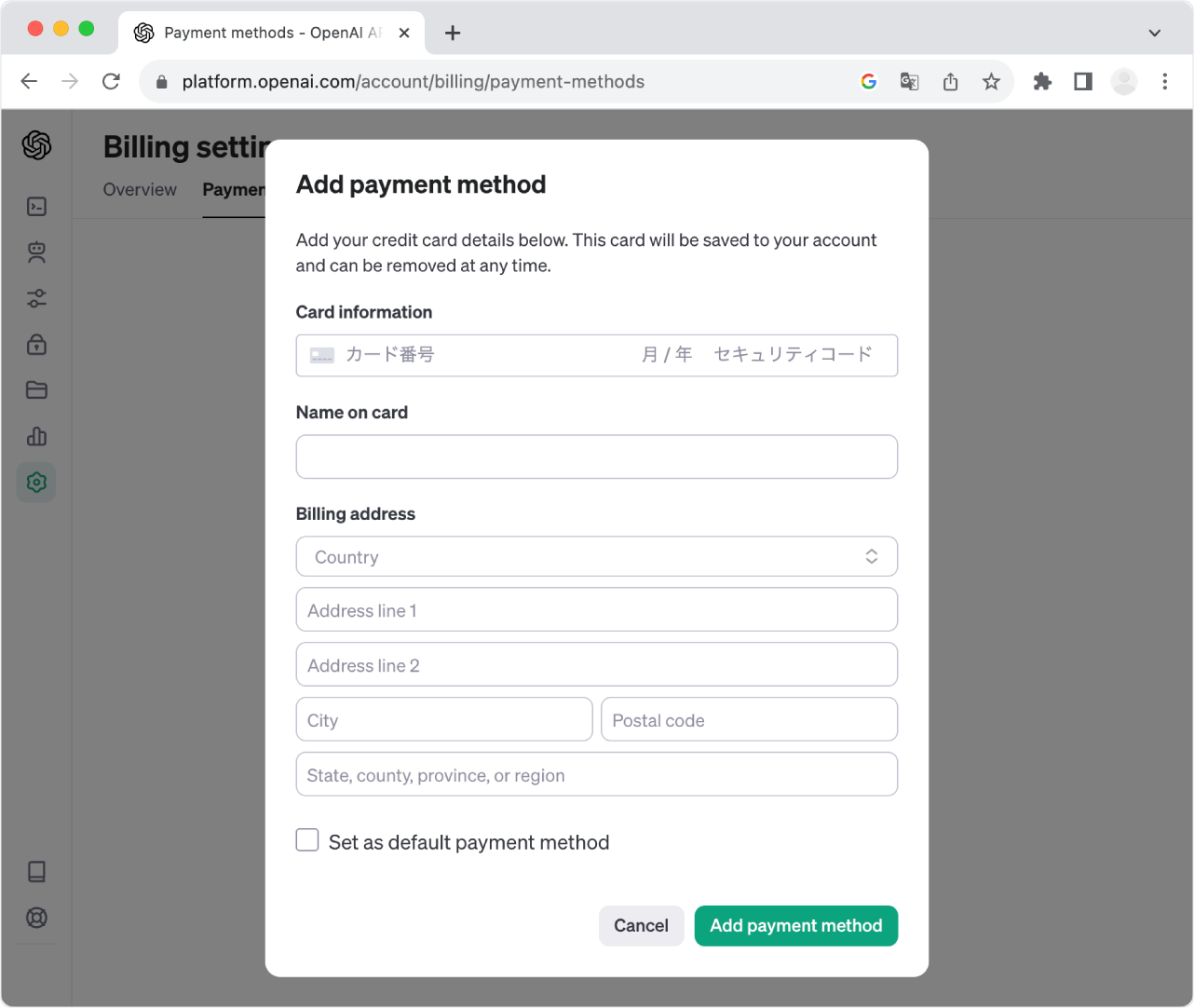Select the Payment methods browser tab
The image size is (1194, 1008).
[272, 33]
